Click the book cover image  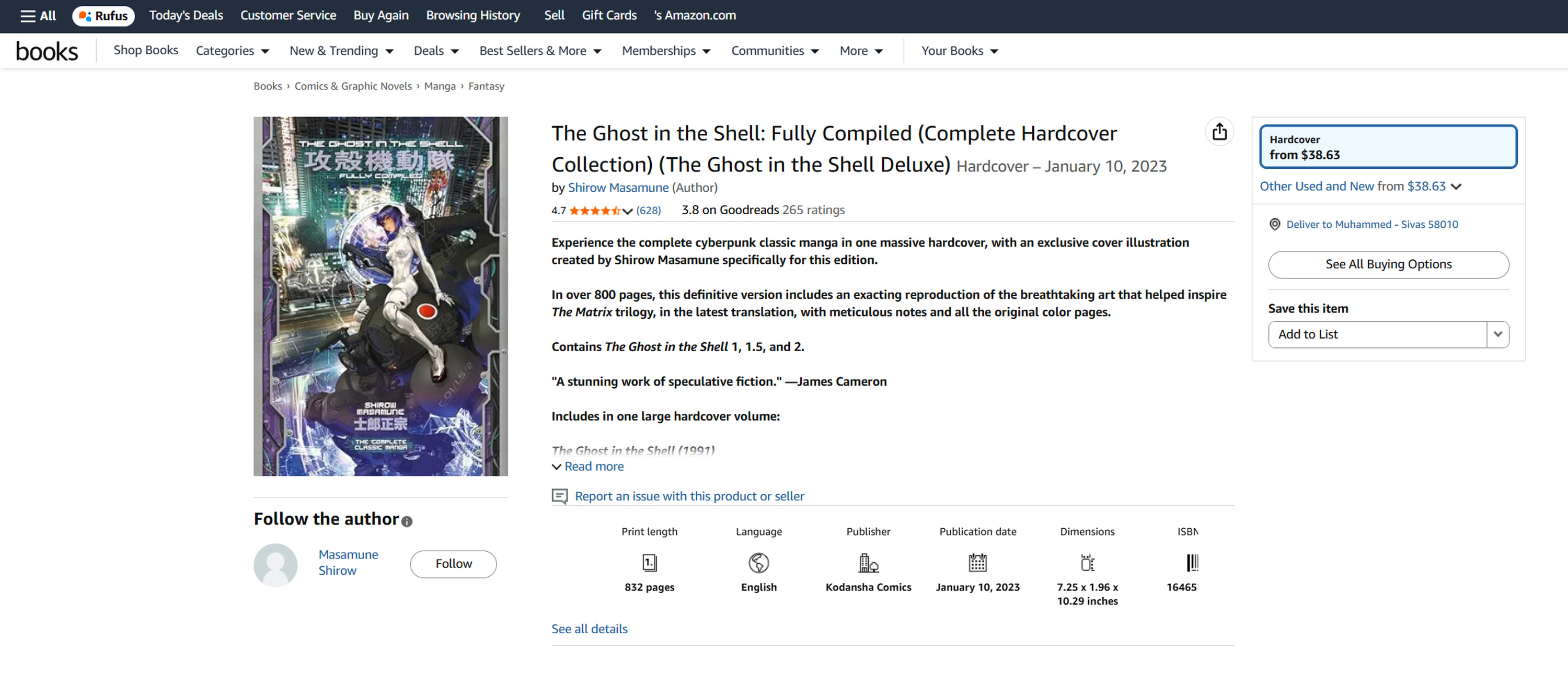pos(381,296)
